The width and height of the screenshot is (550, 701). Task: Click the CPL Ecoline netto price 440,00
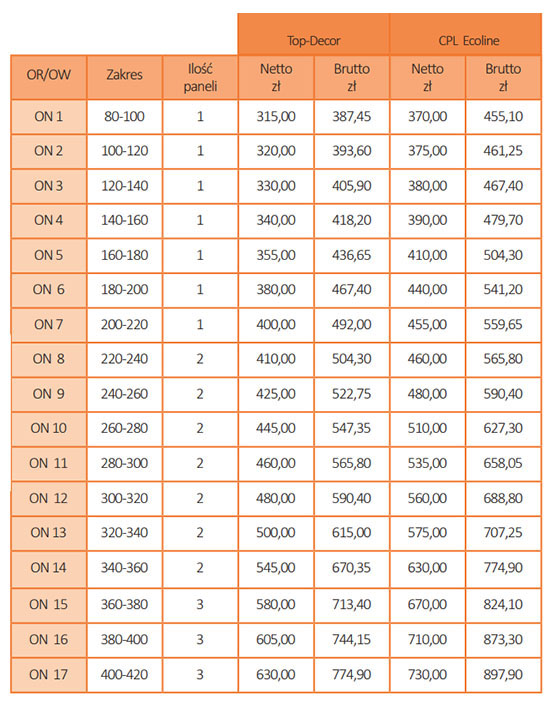pyautogui.click(x=427, y=290)
